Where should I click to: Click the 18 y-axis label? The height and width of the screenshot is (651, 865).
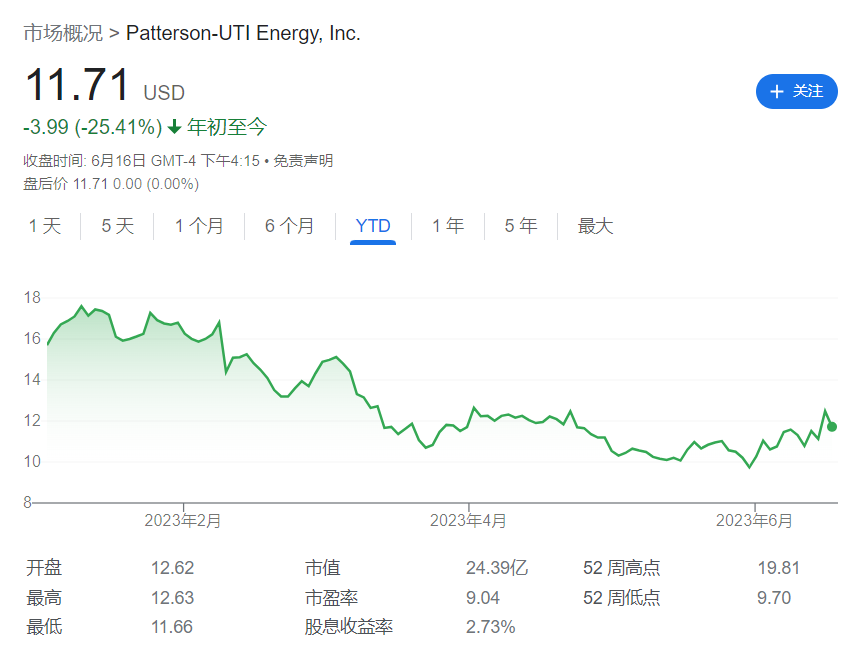pos(32,297)
